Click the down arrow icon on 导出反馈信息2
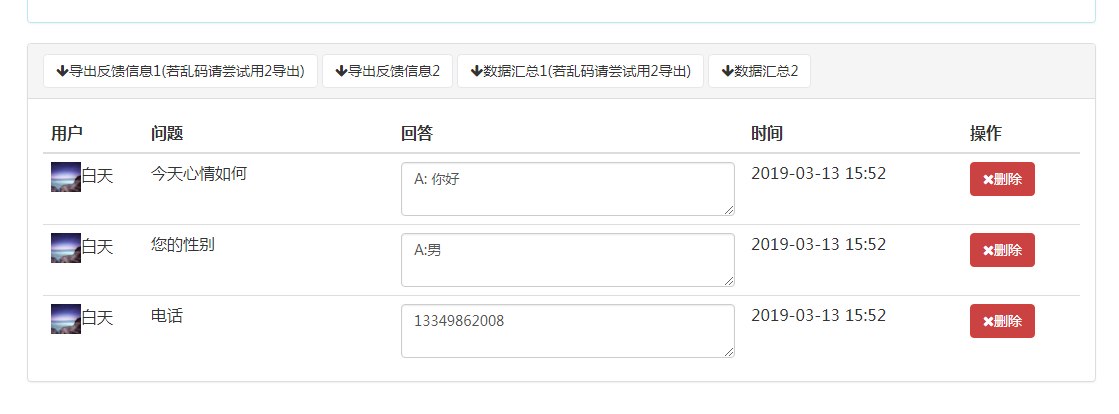 coord(342,71)
